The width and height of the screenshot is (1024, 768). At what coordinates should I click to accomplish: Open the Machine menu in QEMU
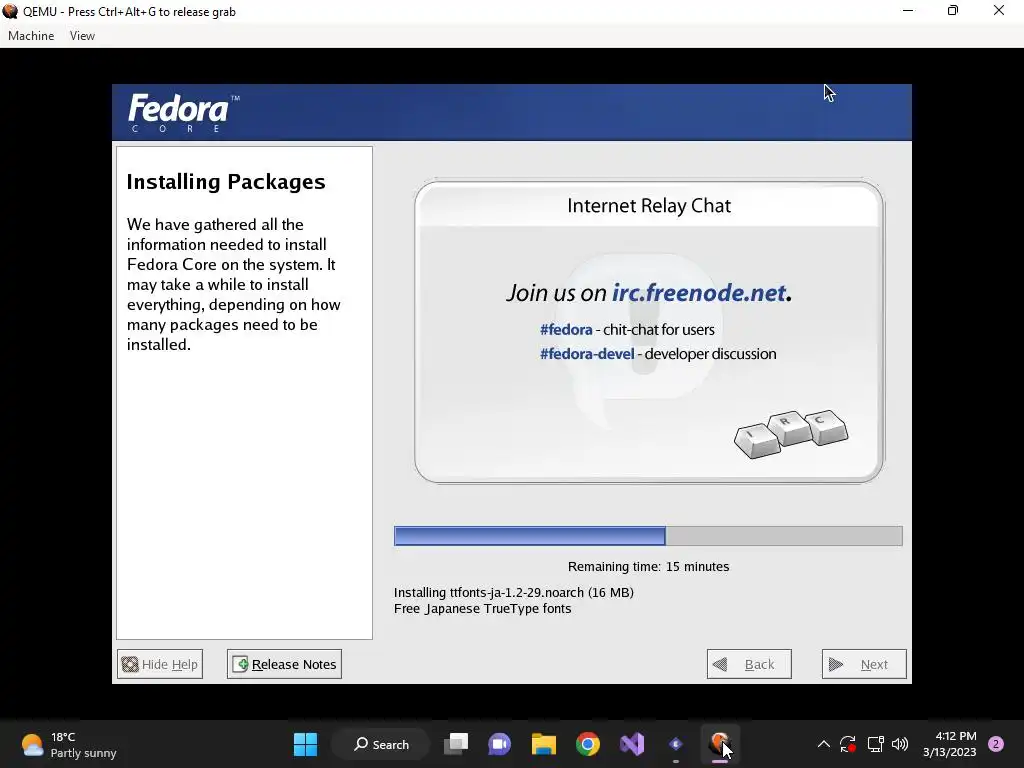[31, 36]
